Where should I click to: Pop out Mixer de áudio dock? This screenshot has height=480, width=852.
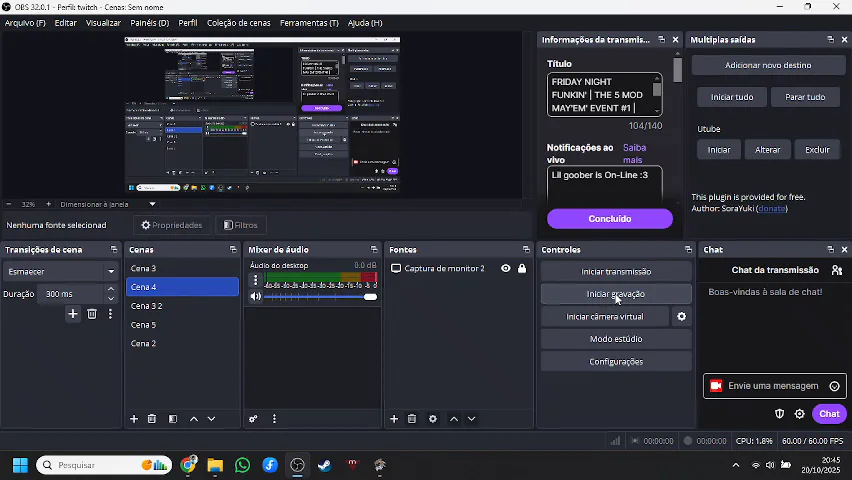tap(374, 250)
